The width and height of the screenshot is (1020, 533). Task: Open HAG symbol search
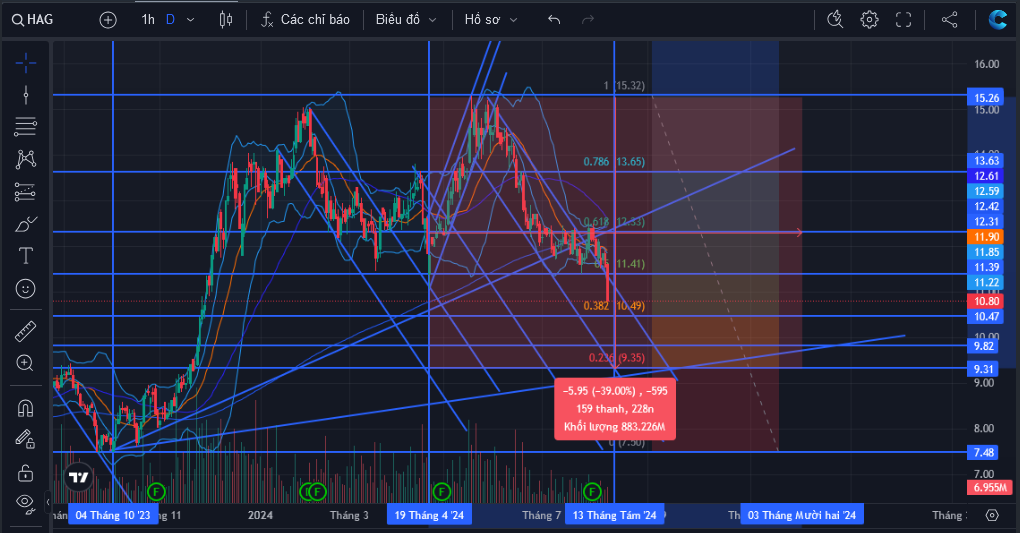pyautogui.click(x=33, y=20)
